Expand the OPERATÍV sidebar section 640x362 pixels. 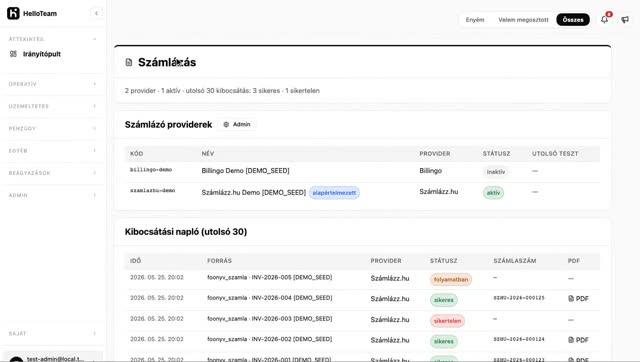coord(53,84)
